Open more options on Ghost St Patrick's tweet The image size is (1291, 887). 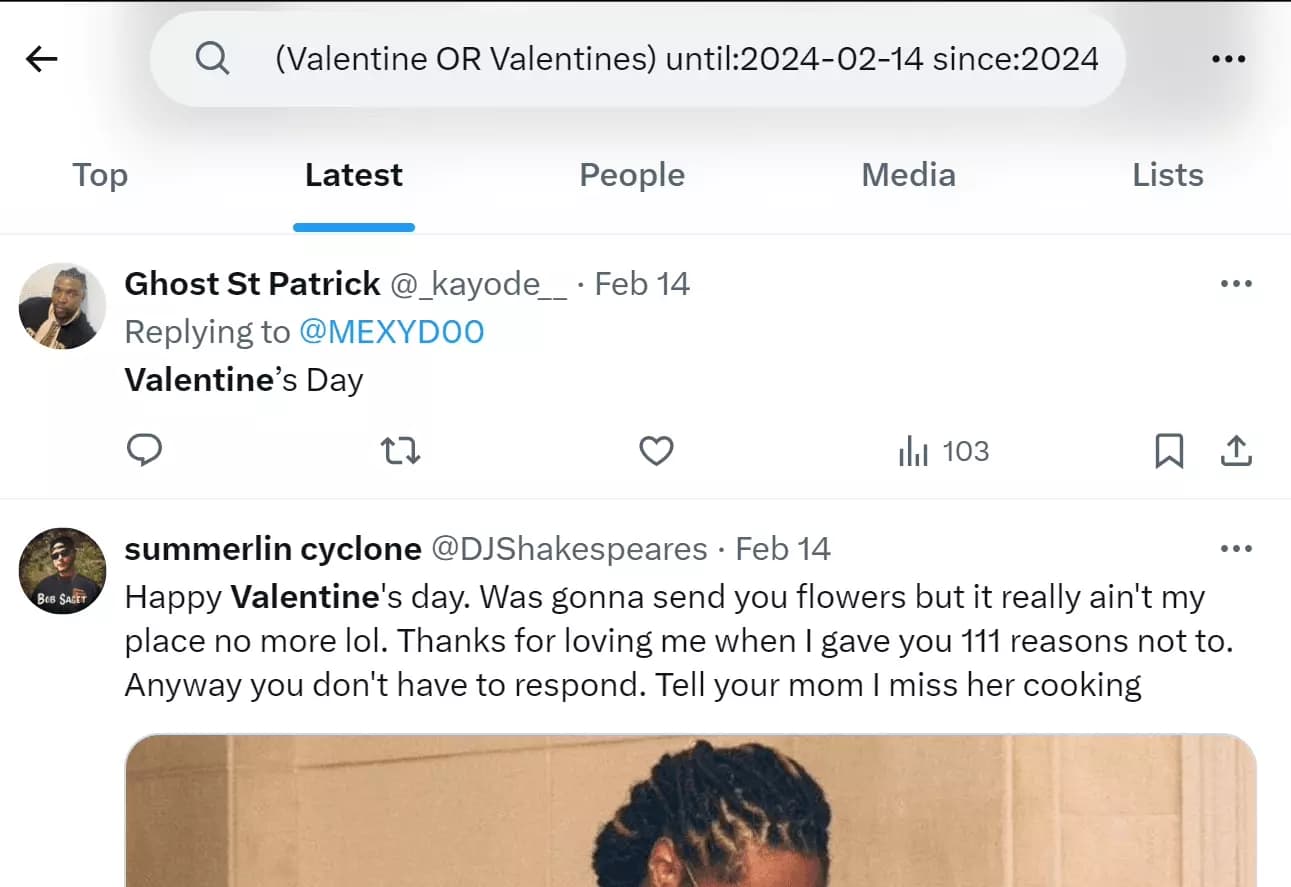tap(1237, 284)
